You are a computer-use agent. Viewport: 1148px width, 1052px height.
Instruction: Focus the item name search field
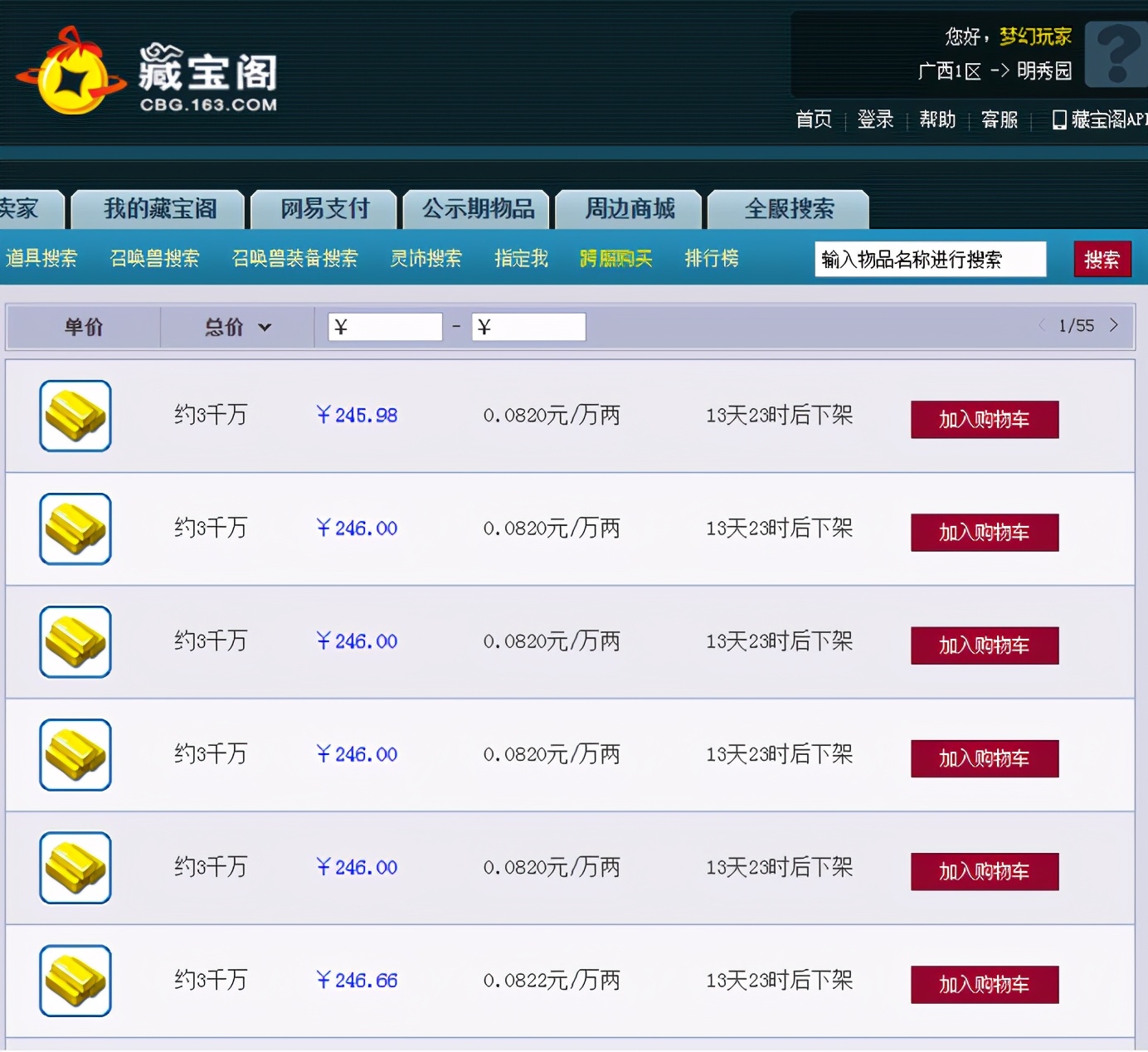(x=930, y=260)
